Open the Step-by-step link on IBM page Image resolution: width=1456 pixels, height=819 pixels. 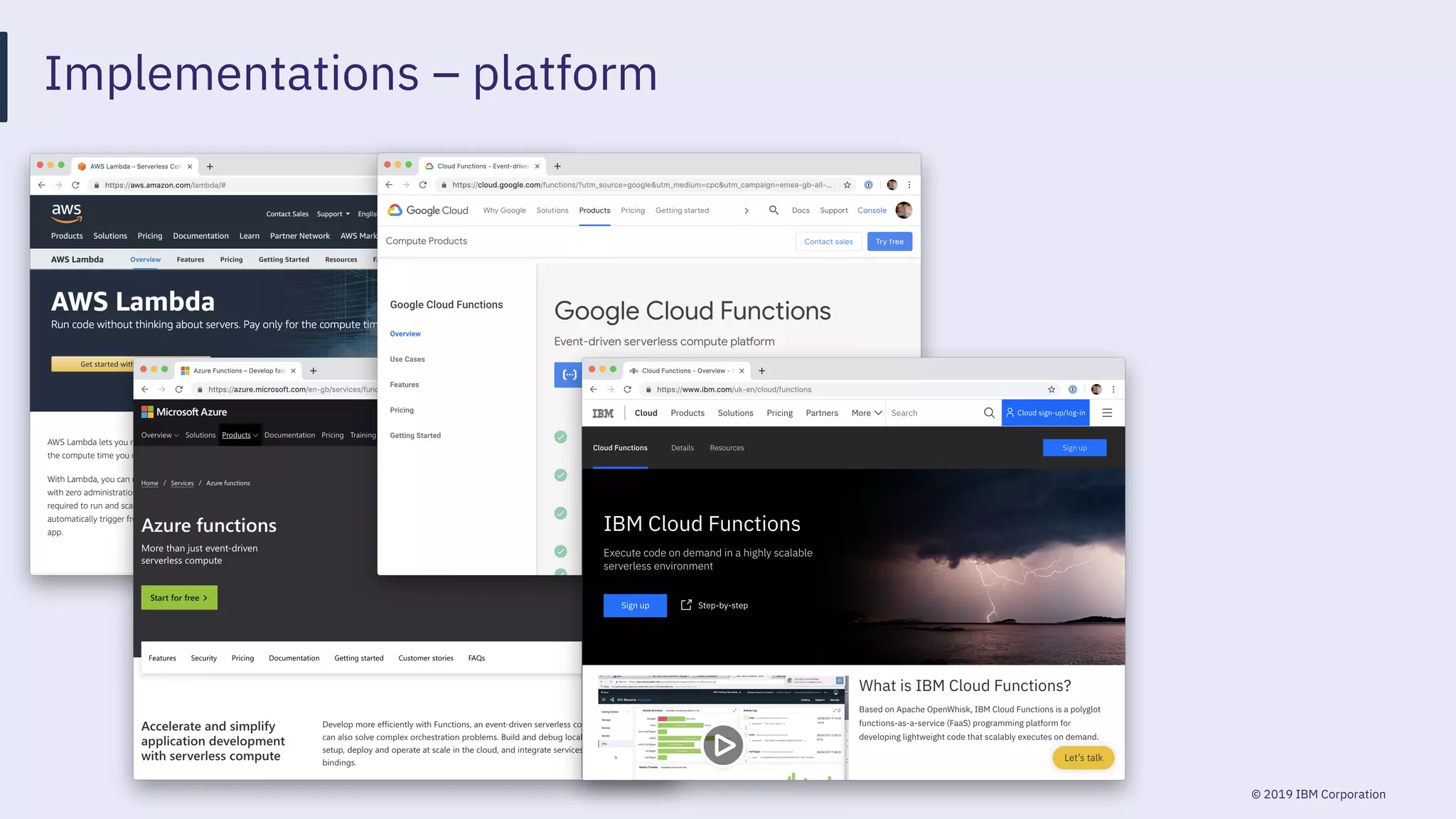(x=714, y=606)
